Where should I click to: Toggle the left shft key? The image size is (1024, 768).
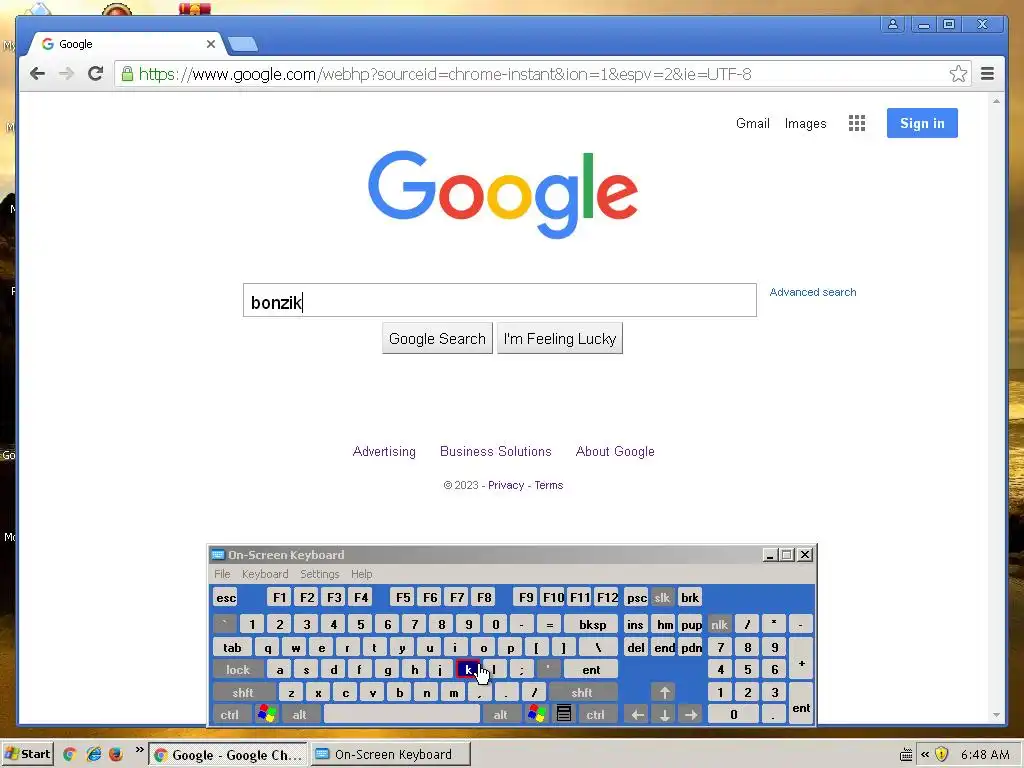pos(242,692)
